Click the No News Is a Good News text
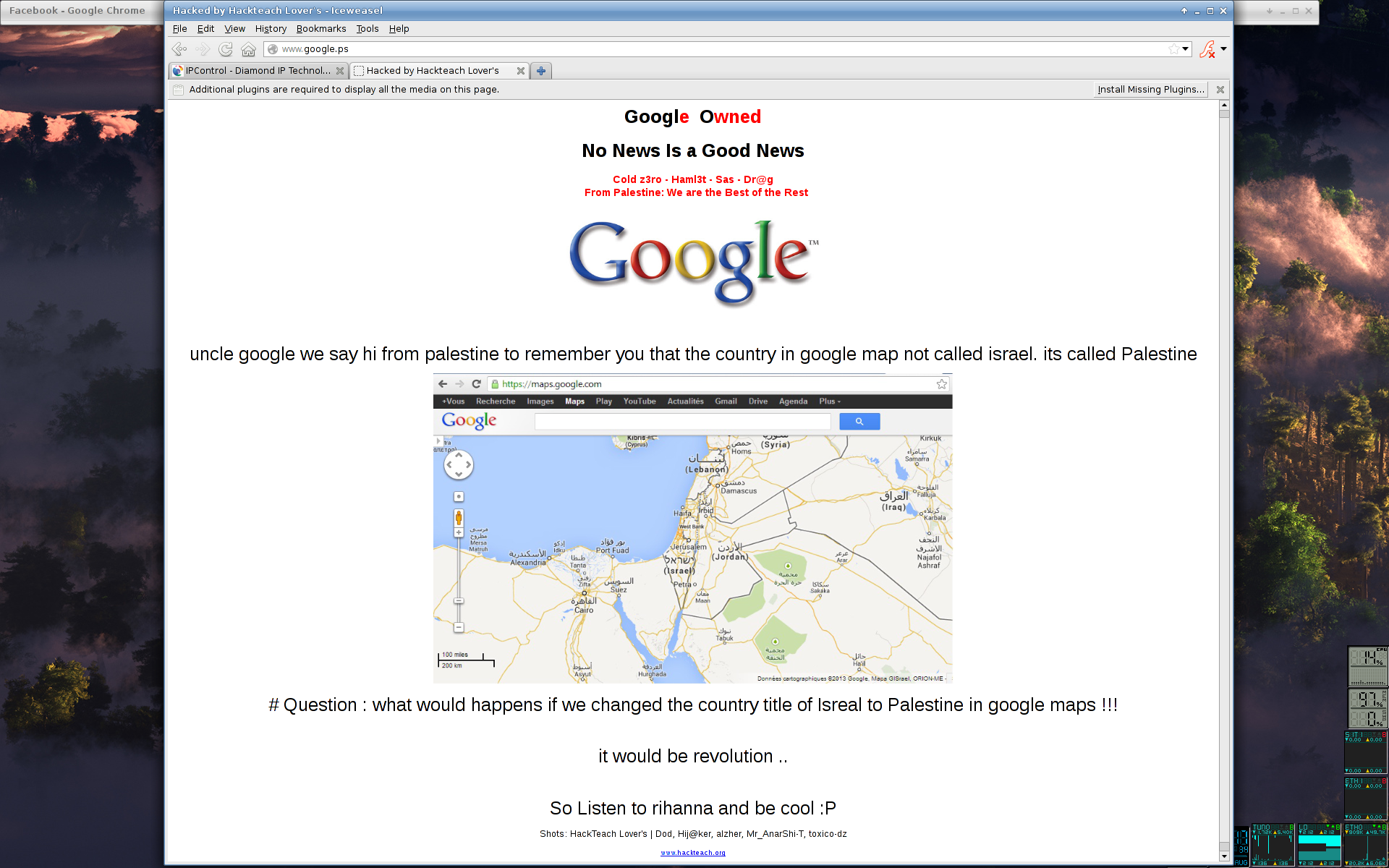 [x=692, y=150]
